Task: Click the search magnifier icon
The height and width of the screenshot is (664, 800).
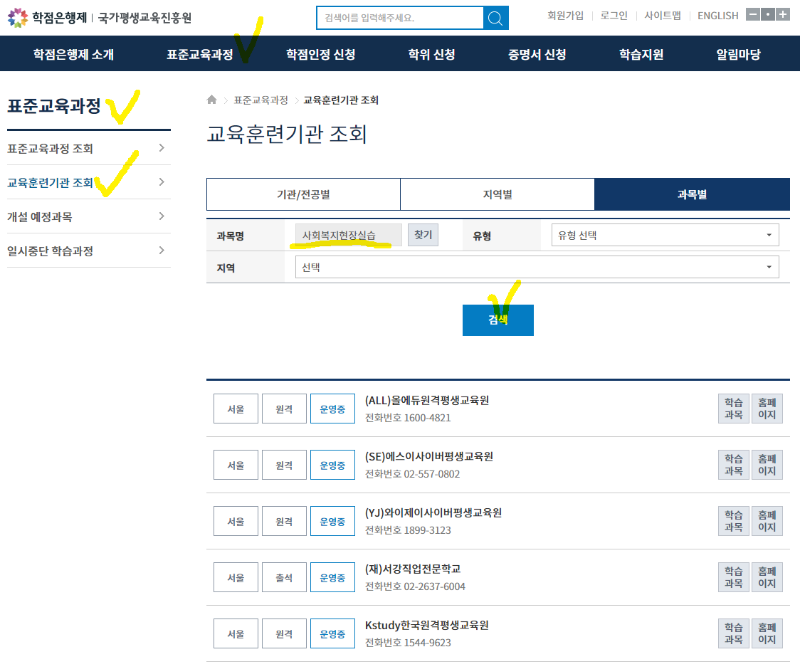Action: tap(495, 17)
